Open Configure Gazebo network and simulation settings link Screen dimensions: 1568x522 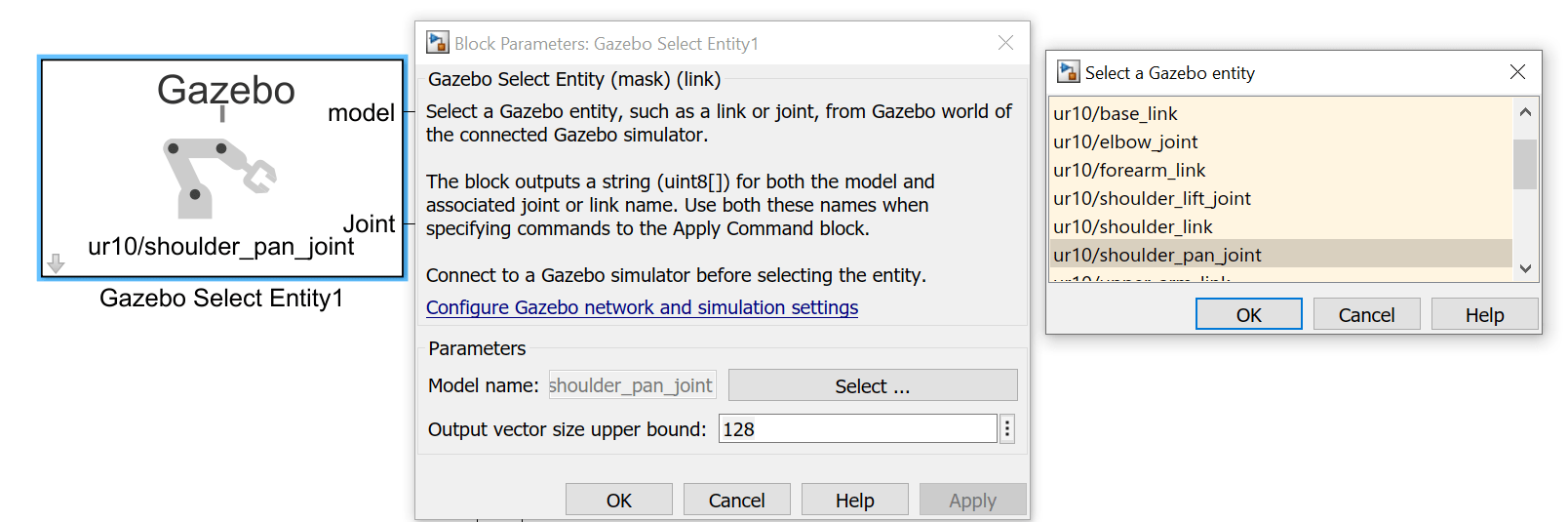(642, 307)
